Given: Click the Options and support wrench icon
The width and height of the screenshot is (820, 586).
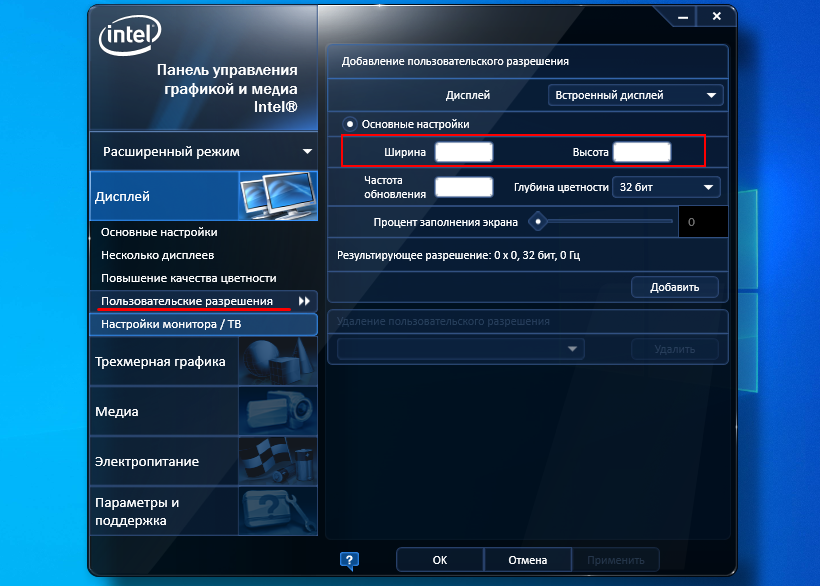Looking at the screenshot, I should pyautogui.click(x=278, y=511).
